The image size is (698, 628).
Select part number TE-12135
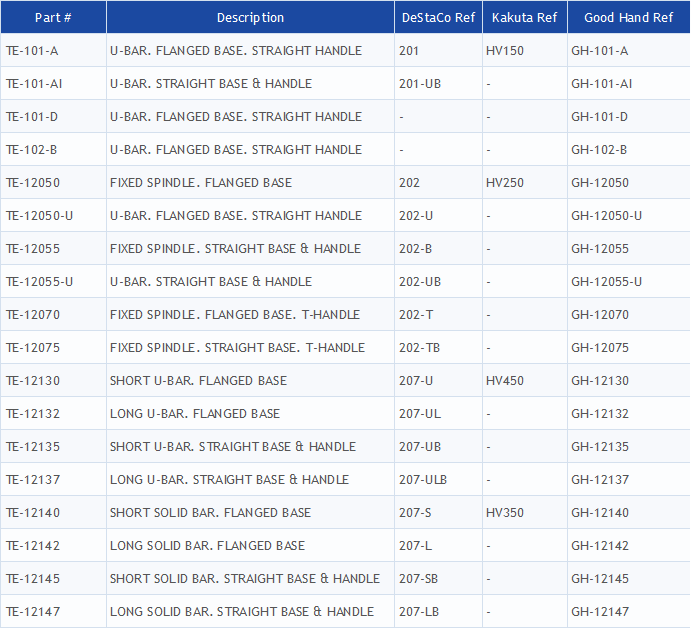[33, 446]
